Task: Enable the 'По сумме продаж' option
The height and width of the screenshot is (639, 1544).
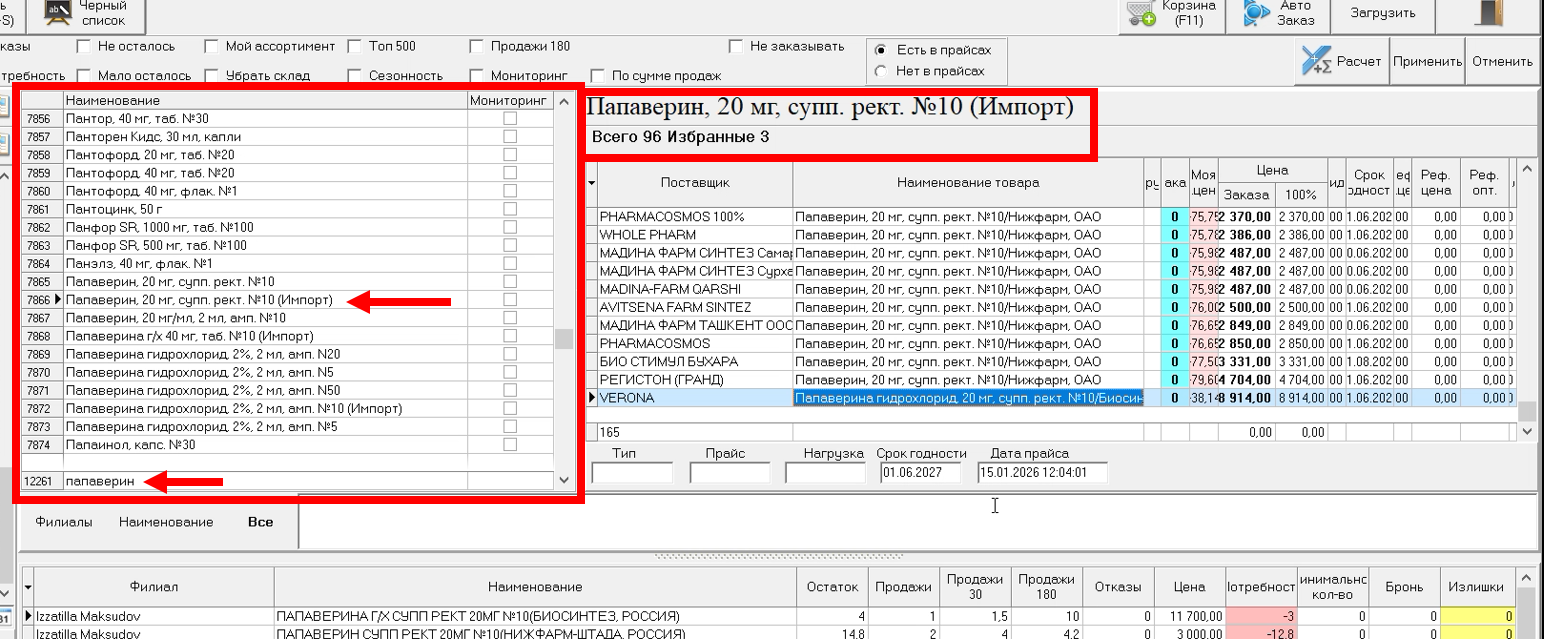Action: (x=597, y=74)
